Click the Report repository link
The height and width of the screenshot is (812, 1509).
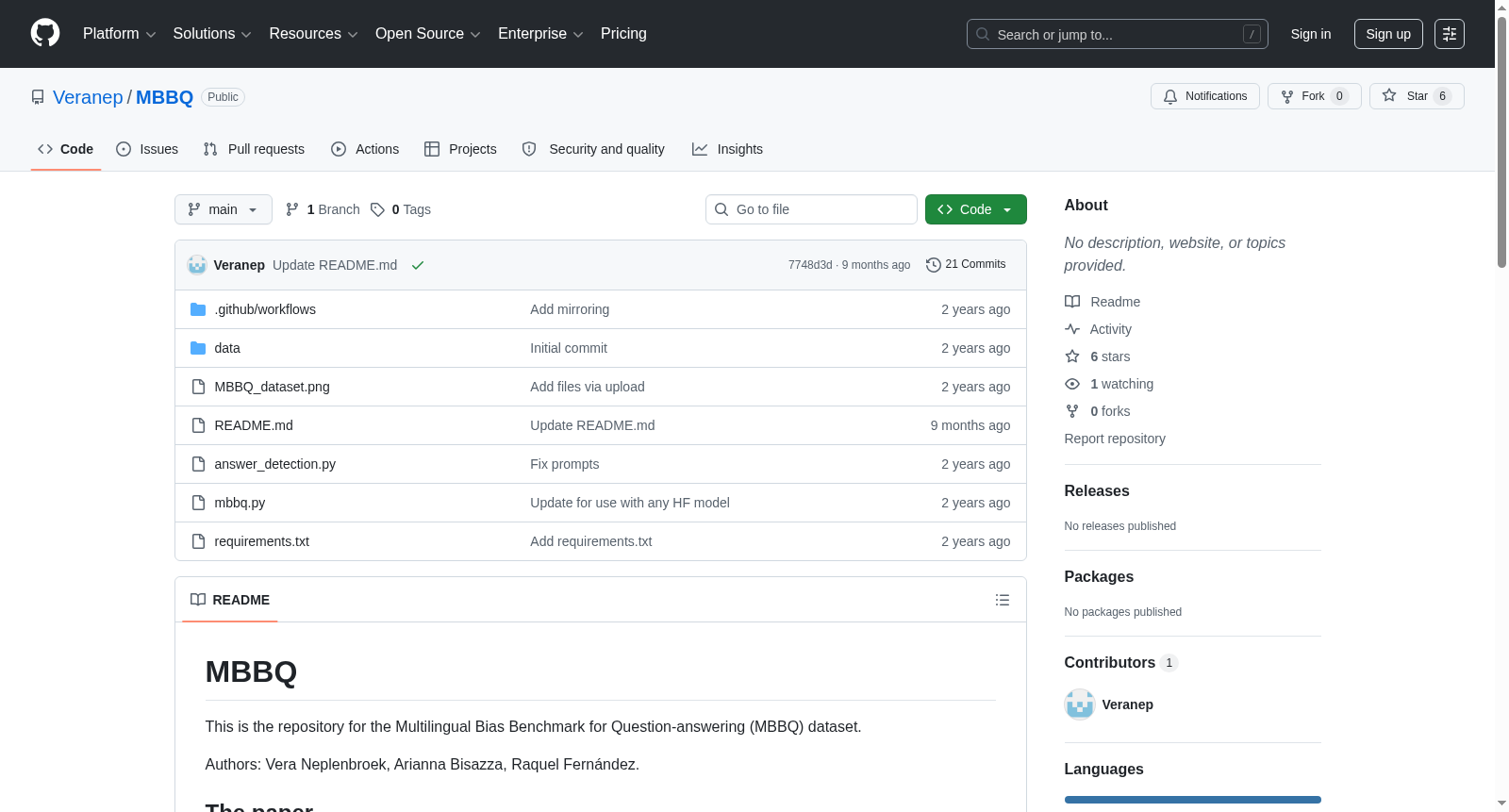click(x=1115, y=439)
